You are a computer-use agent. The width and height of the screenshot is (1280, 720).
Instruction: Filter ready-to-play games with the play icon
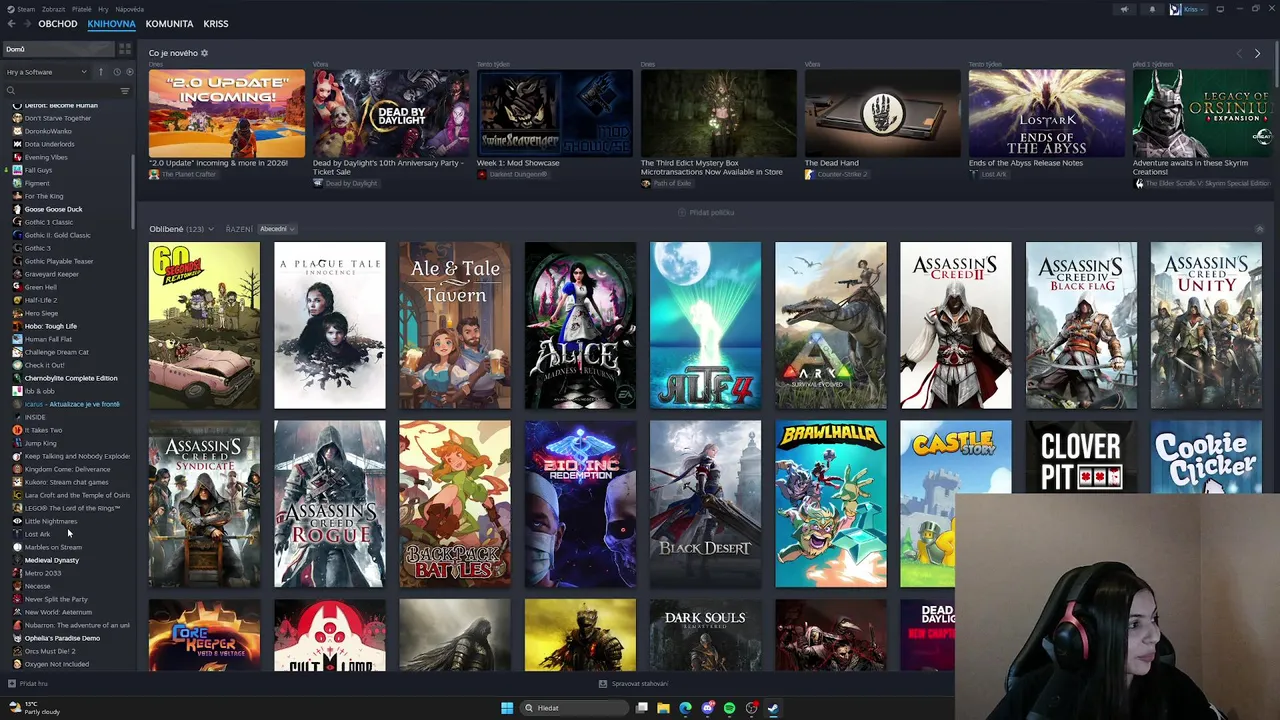point(129,72)
